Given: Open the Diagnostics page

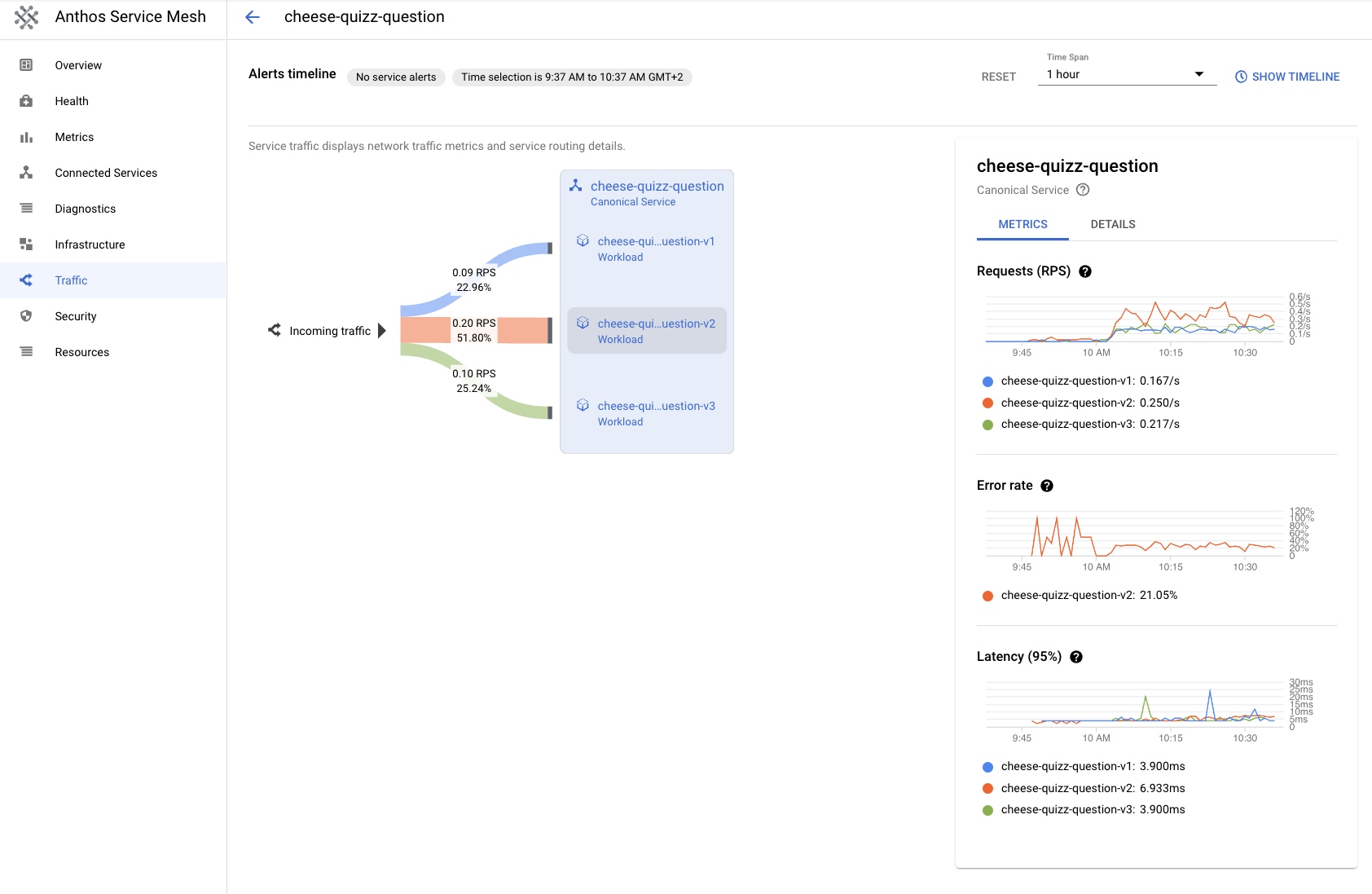Looking at the screenshot, I should point(113,209).
